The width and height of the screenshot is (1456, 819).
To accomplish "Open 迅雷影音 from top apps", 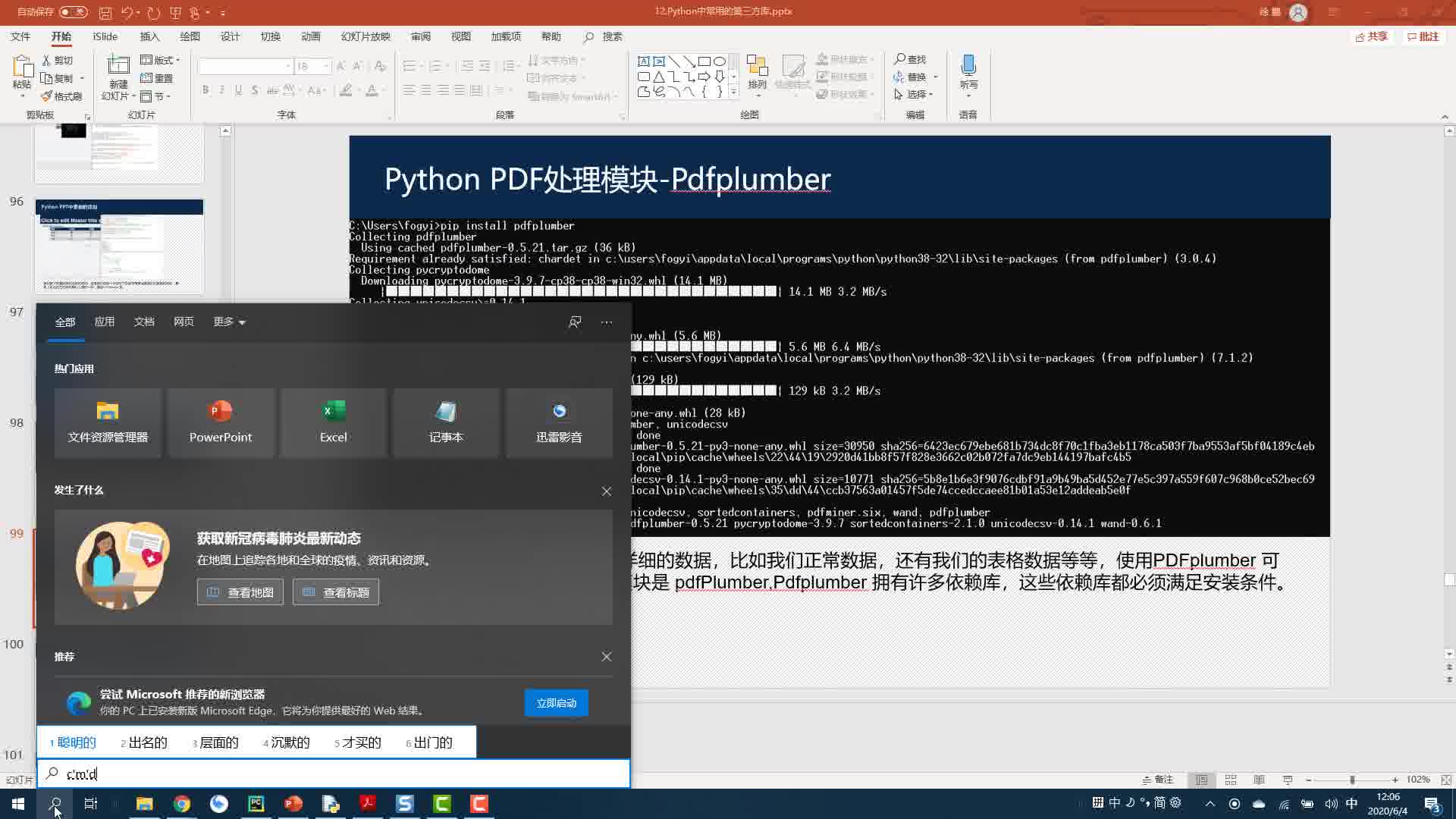I will pos(559,422).
